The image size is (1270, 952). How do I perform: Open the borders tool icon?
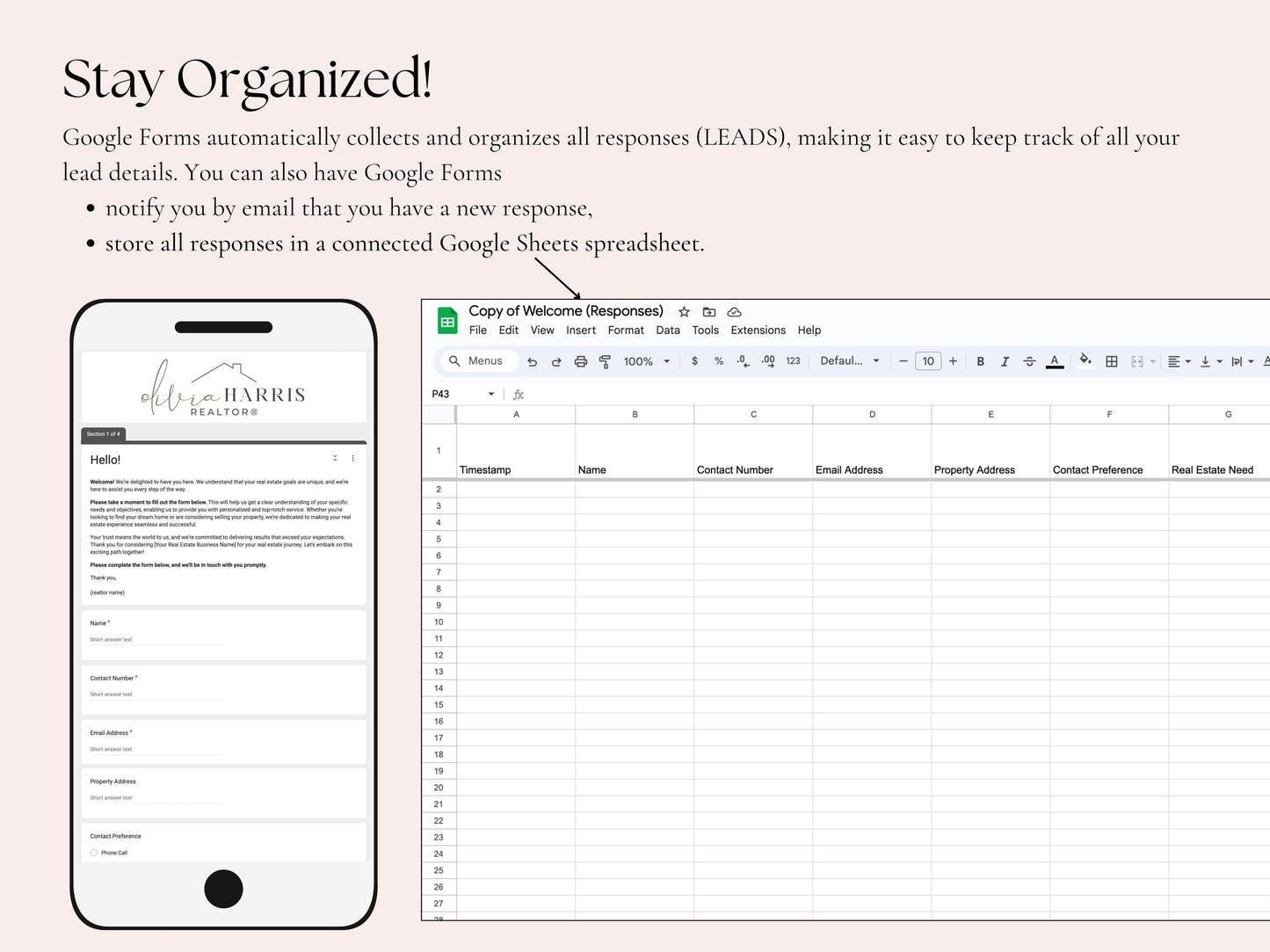coord(1112,361)
